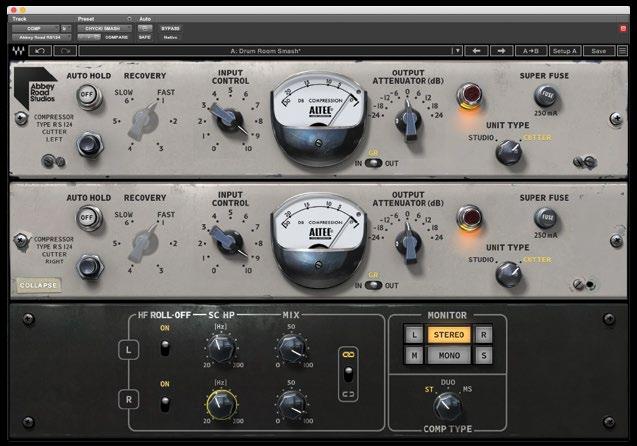Viewport: 637px width, 446px height.
Task: Monitor the L channel only
Action: coord(414,335)
